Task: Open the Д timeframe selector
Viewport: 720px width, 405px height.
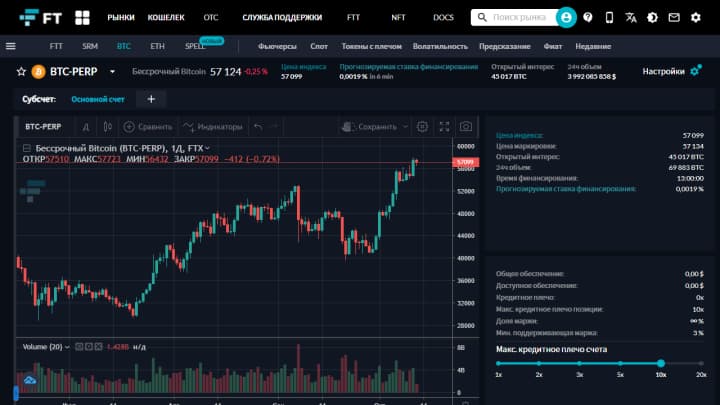Action: coord(86,127)
